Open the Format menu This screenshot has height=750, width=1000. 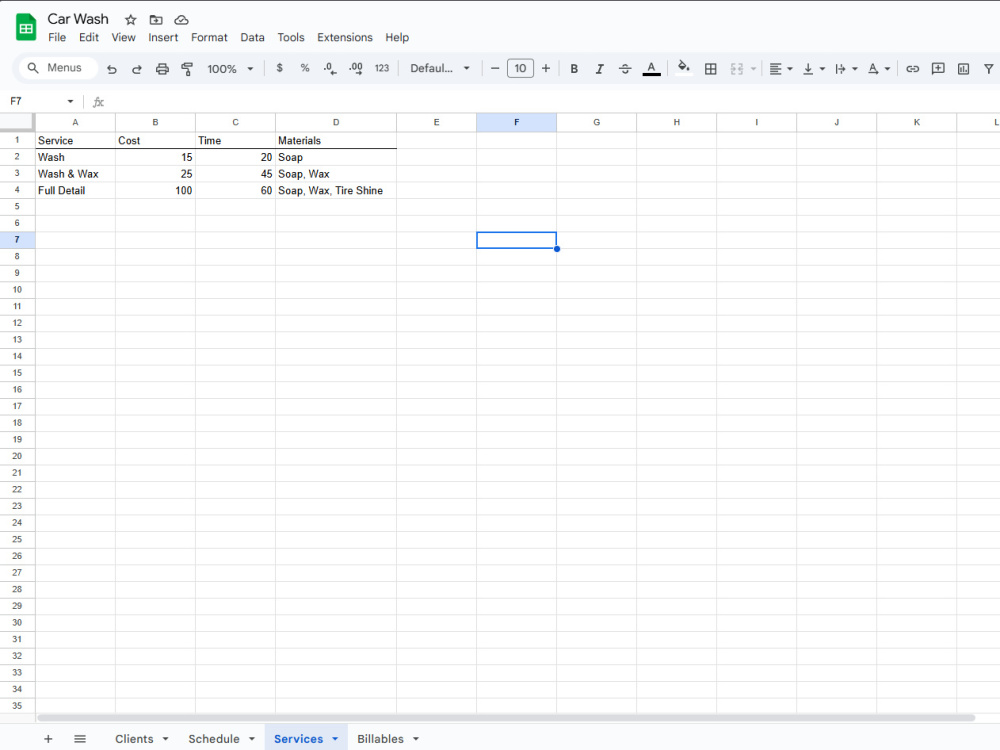pyautogui.click(x=209, y=38)
